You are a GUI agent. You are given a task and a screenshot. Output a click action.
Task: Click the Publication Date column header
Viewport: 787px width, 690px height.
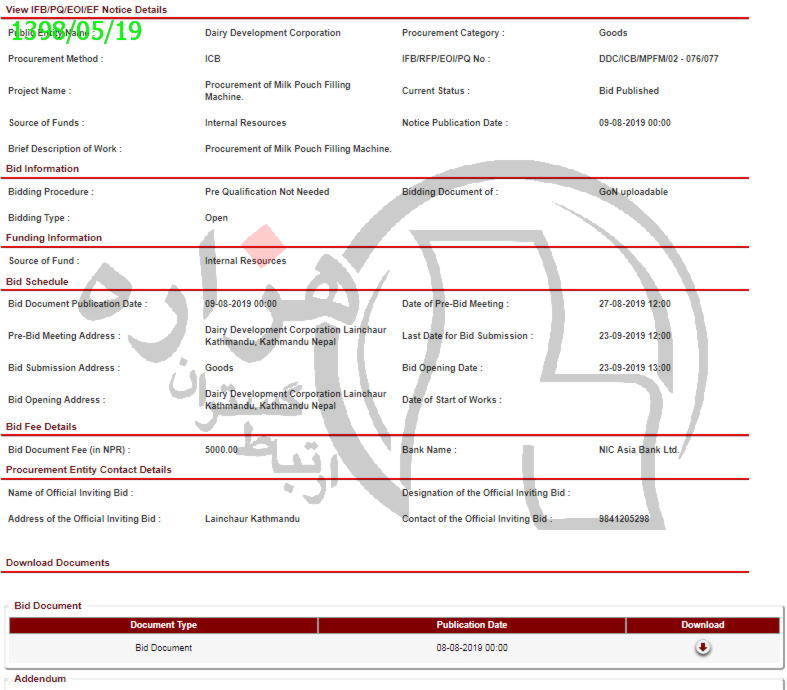[471, 625]
